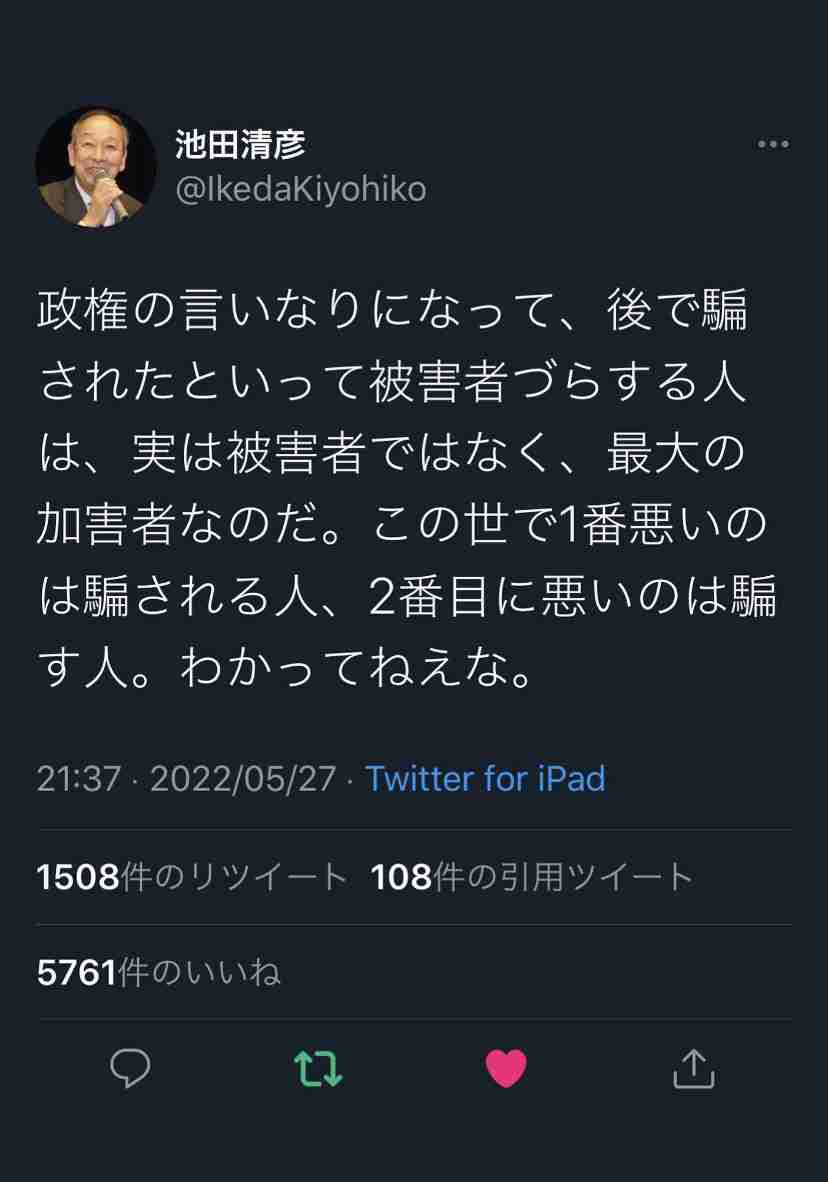Open the three-dot more options menu

click(x=774, y=144)
